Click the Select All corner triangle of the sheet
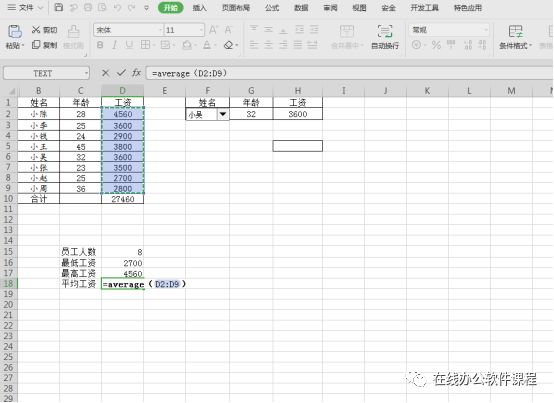The image size is (554, 403). [x=12, y=91]
